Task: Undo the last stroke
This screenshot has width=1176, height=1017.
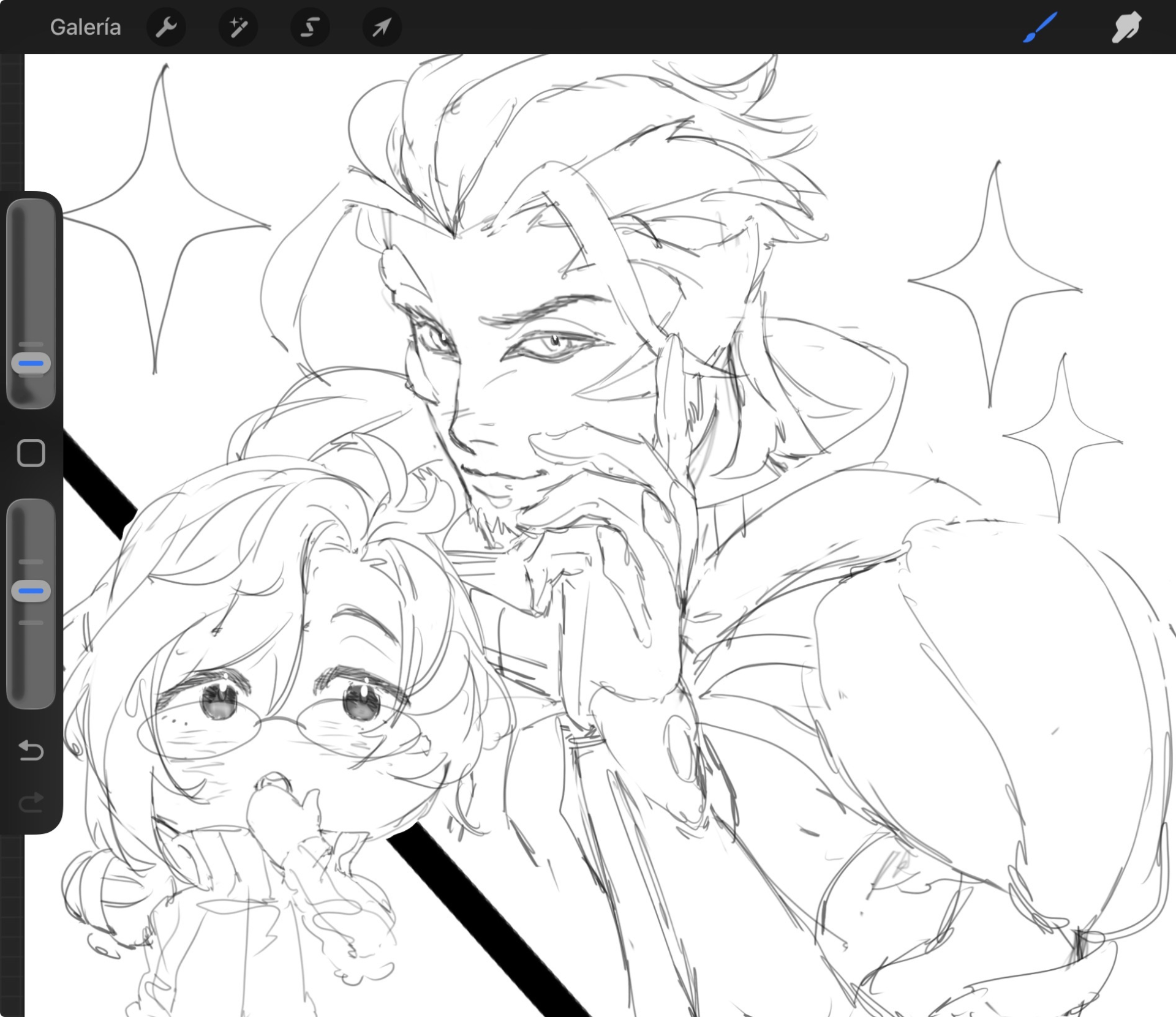Action: coord(31,749)
